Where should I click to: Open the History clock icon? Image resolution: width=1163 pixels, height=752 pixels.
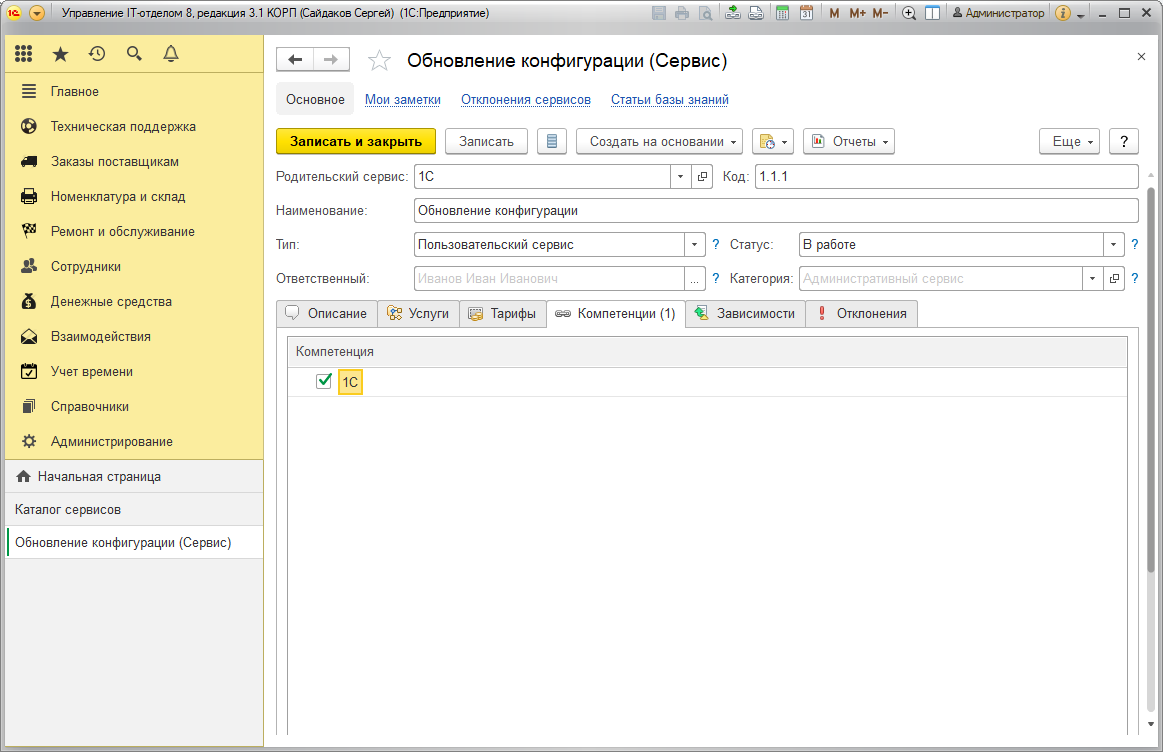97,53
